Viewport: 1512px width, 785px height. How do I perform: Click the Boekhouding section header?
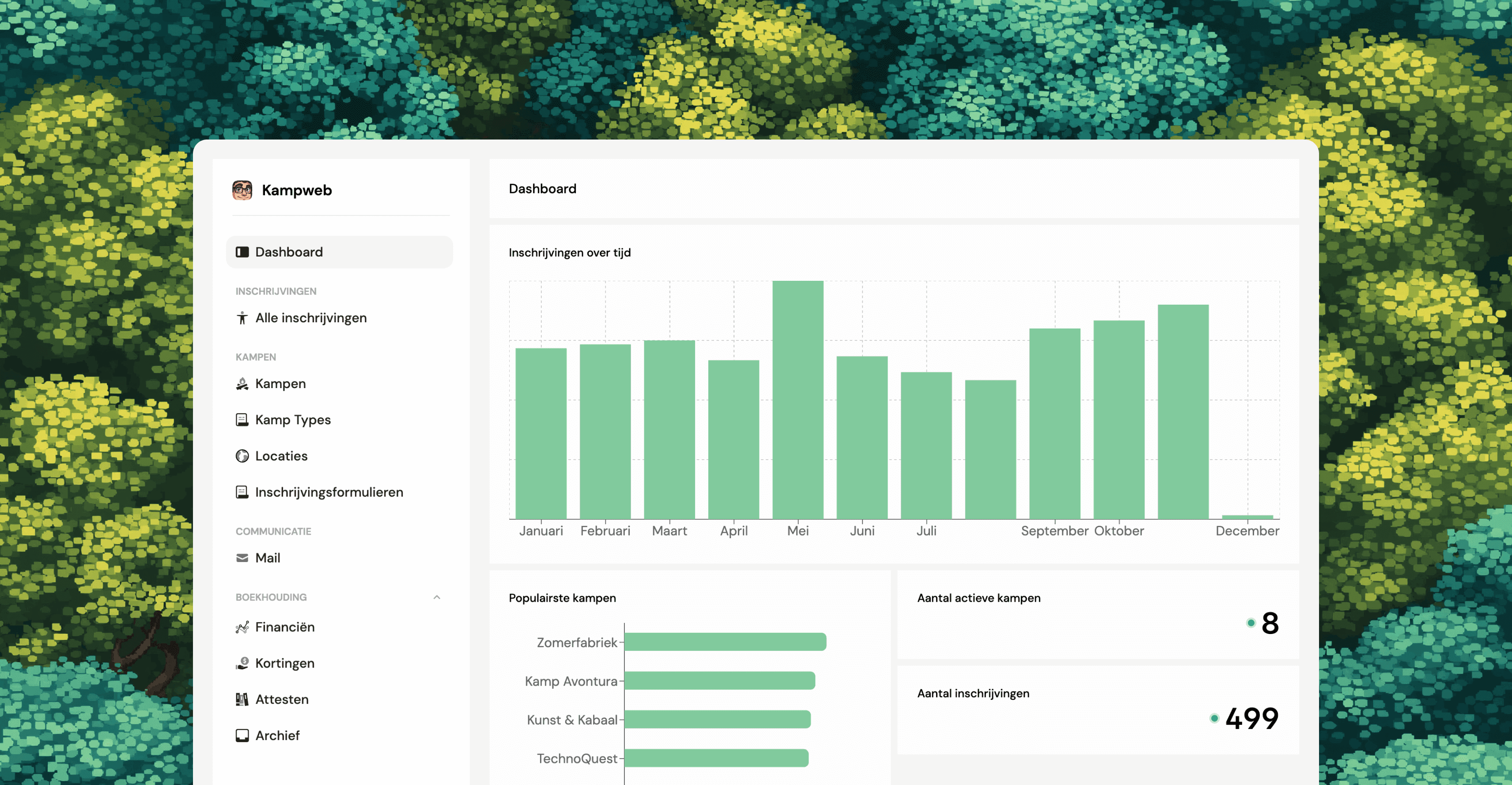(271, 597)
